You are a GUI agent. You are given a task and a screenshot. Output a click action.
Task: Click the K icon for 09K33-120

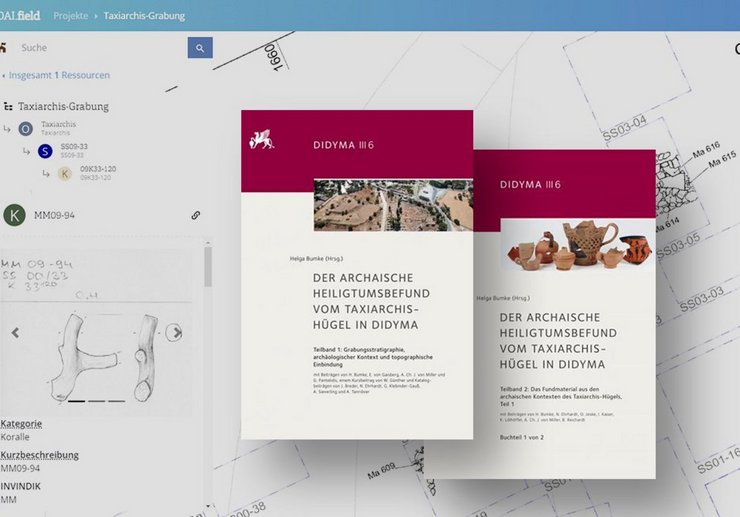tap(65, 174)
